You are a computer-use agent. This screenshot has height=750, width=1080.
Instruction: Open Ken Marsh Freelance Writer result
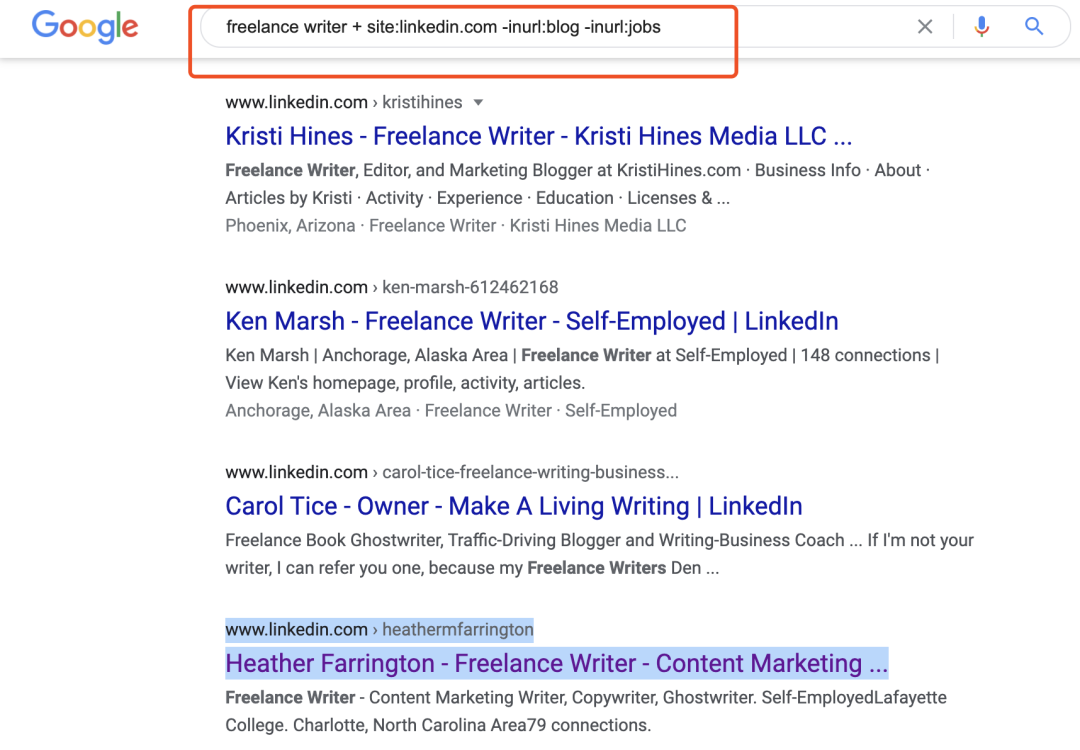tap(531, 321)
